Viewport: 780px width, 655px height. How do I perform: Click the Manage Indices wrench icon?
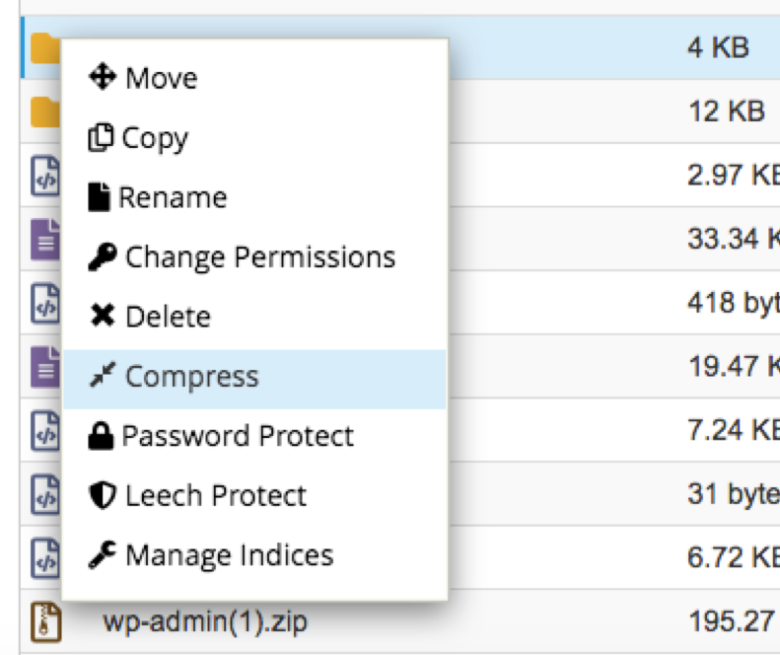point(102,555)
